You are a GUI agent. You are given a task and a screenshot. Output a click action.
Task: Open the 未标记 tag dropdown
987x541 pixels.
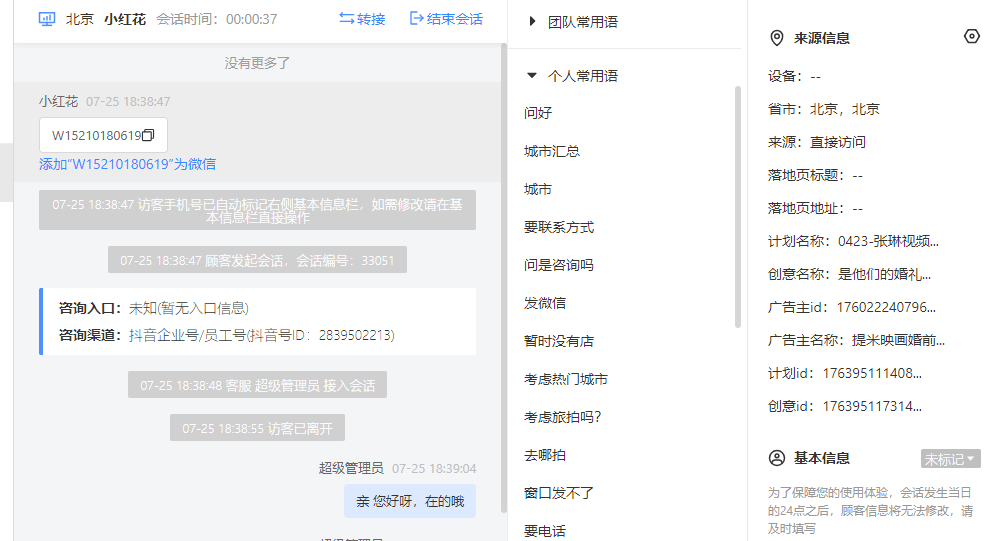(950, 459)
